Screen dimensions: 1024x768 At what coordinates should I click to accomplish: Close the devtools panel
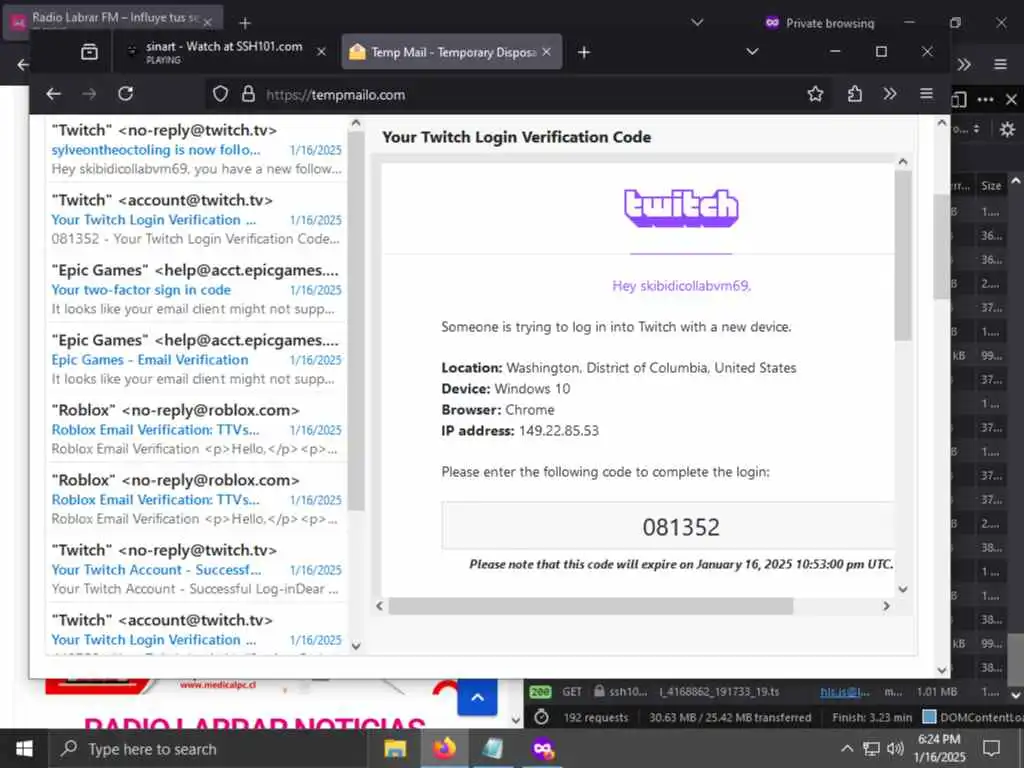1011,99
